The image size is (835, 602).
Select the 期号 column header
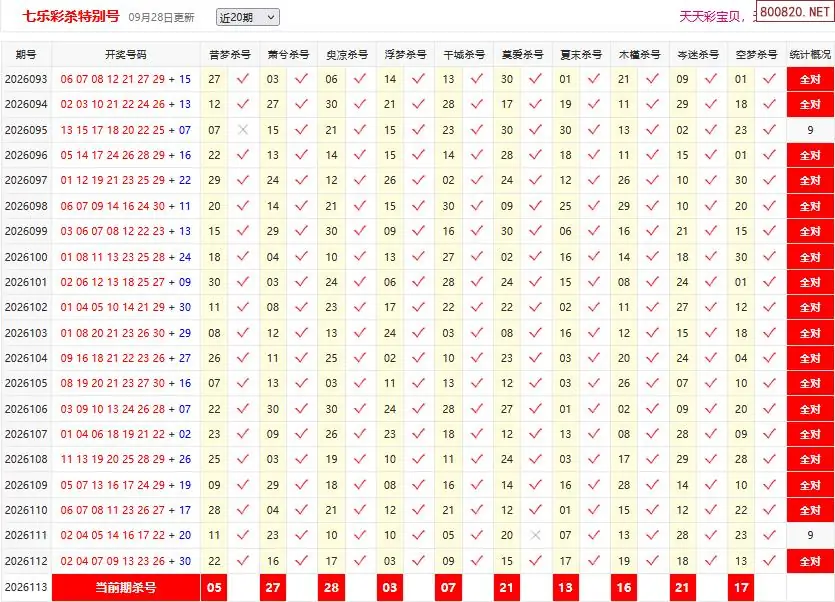pyautogui.click(x=26, y=54)
